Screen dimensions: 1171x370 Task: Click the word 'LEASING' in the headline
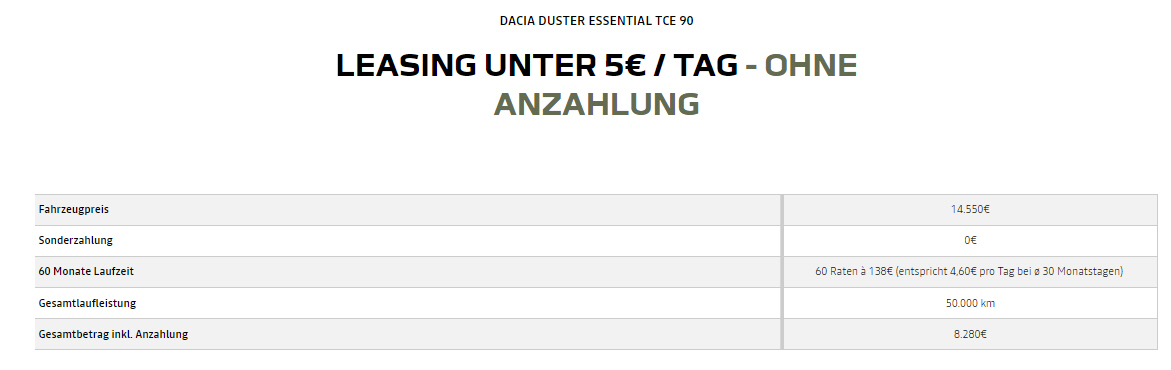pyautogui.click(x=406, y=66)
